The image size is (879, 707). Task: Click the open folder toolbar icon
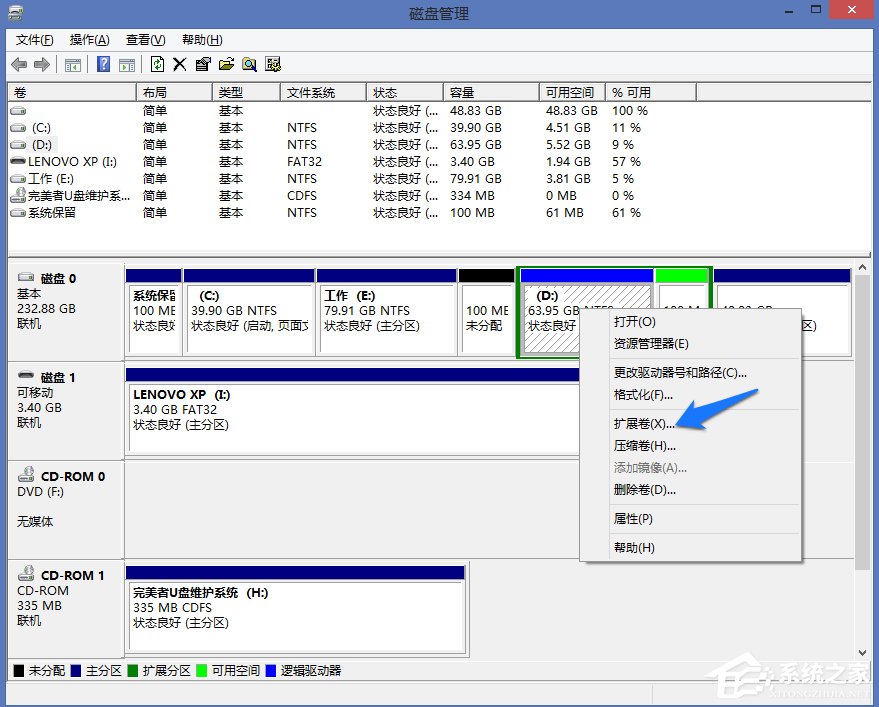[226, 64]
